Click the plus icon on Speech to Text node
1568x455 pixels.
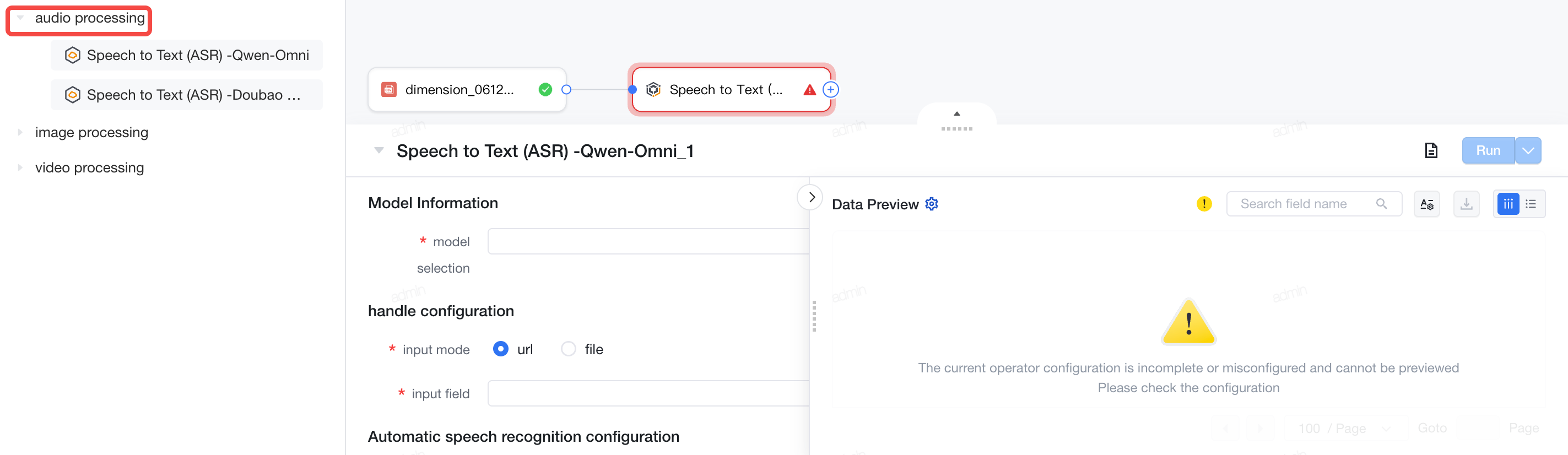(830, 89)
